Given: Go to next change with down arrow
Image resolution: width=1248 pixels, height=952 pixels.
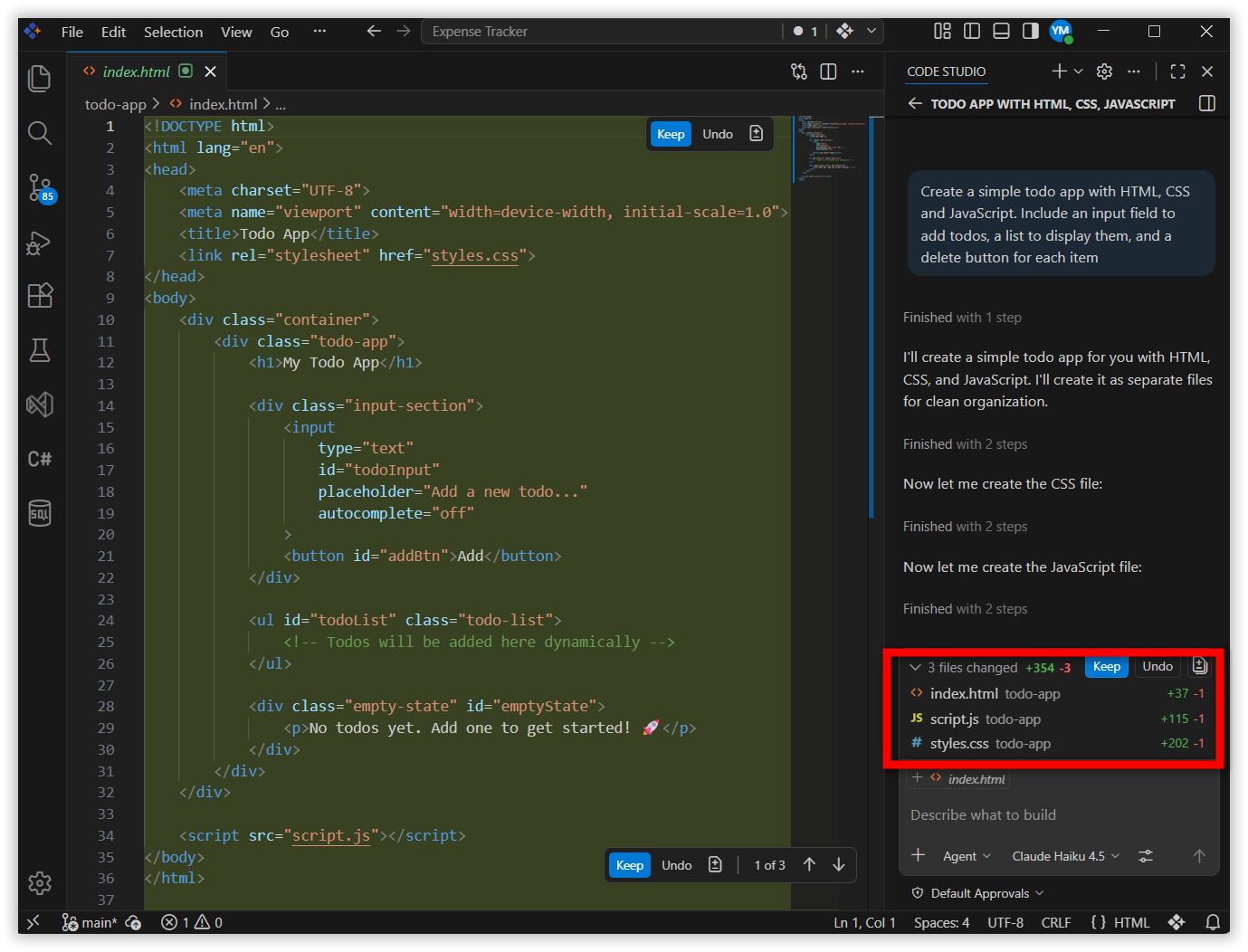Looking at the screenshot, I should pyautogui.click(x=839, y=864).
